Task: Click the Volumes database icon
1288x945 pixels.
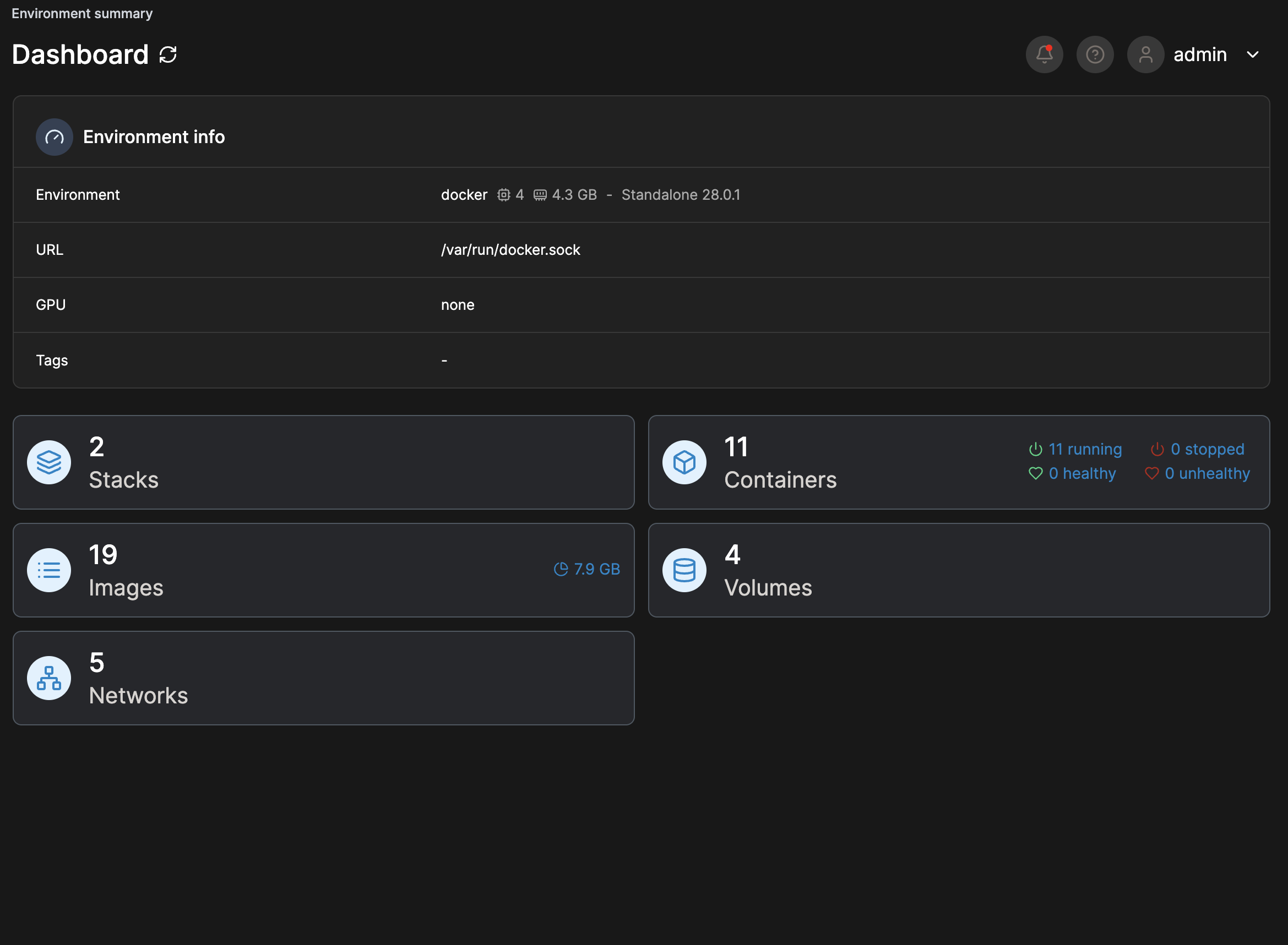Action: [x=684, y=570]
